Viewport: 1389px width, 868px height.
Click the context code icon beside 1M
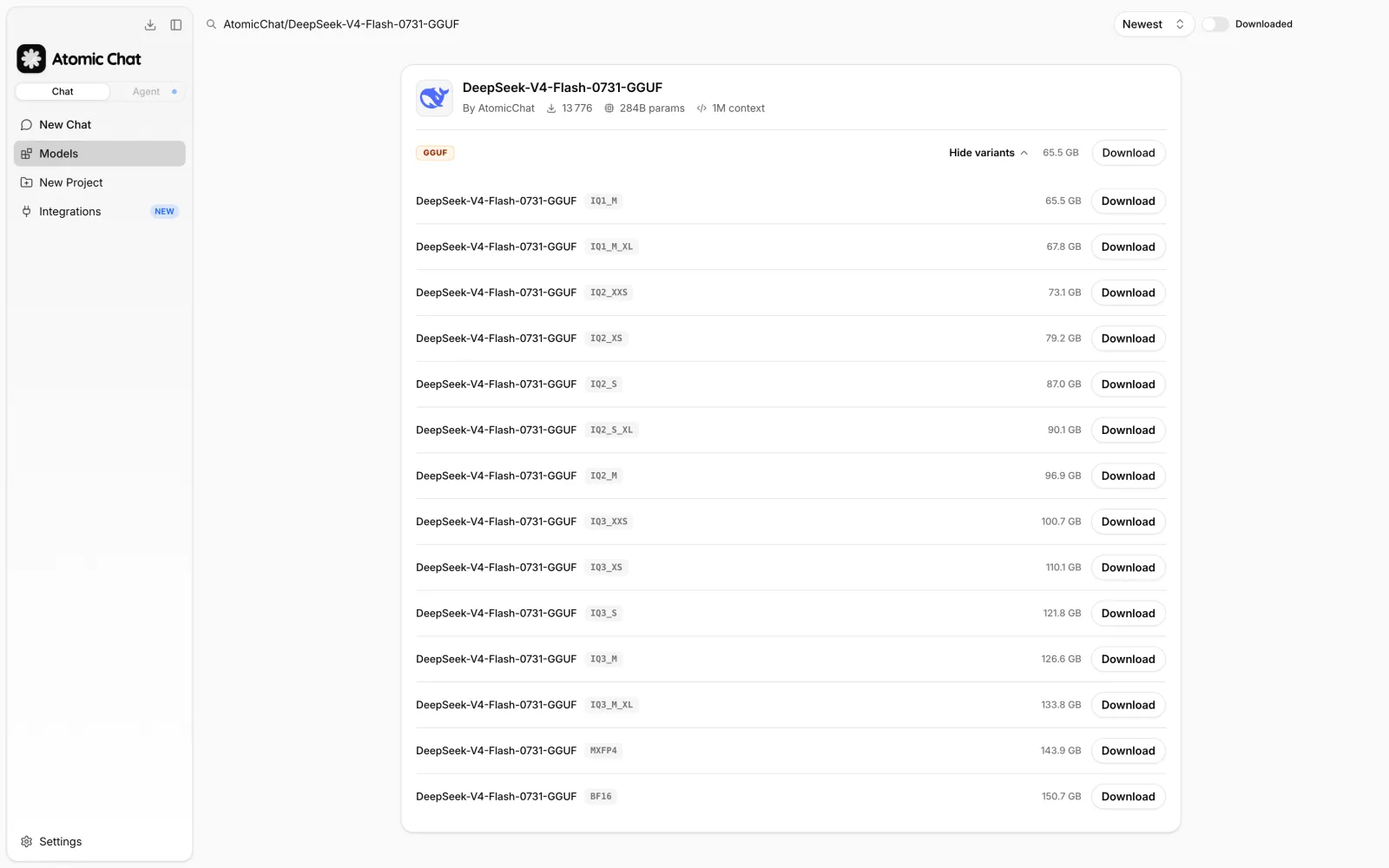[x=701, y=108]
